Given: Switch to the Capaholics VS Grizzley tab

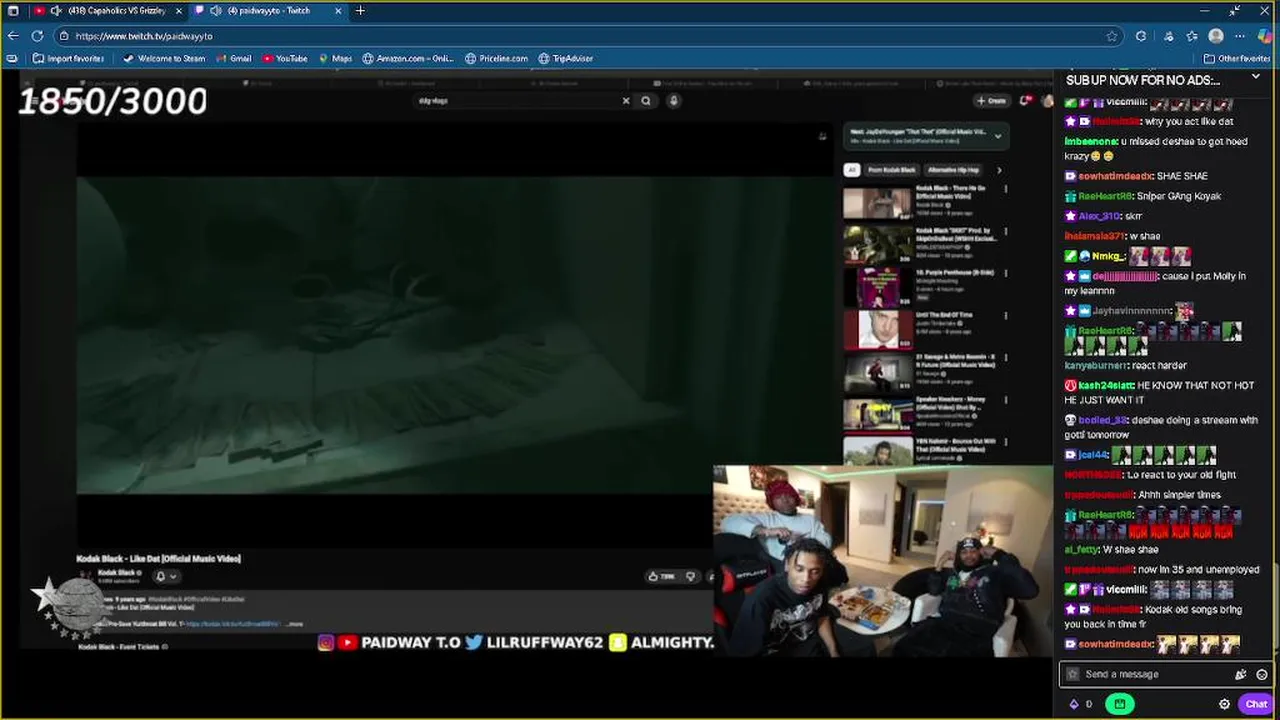Looking at the screenshot, I should tap(110, 11).
